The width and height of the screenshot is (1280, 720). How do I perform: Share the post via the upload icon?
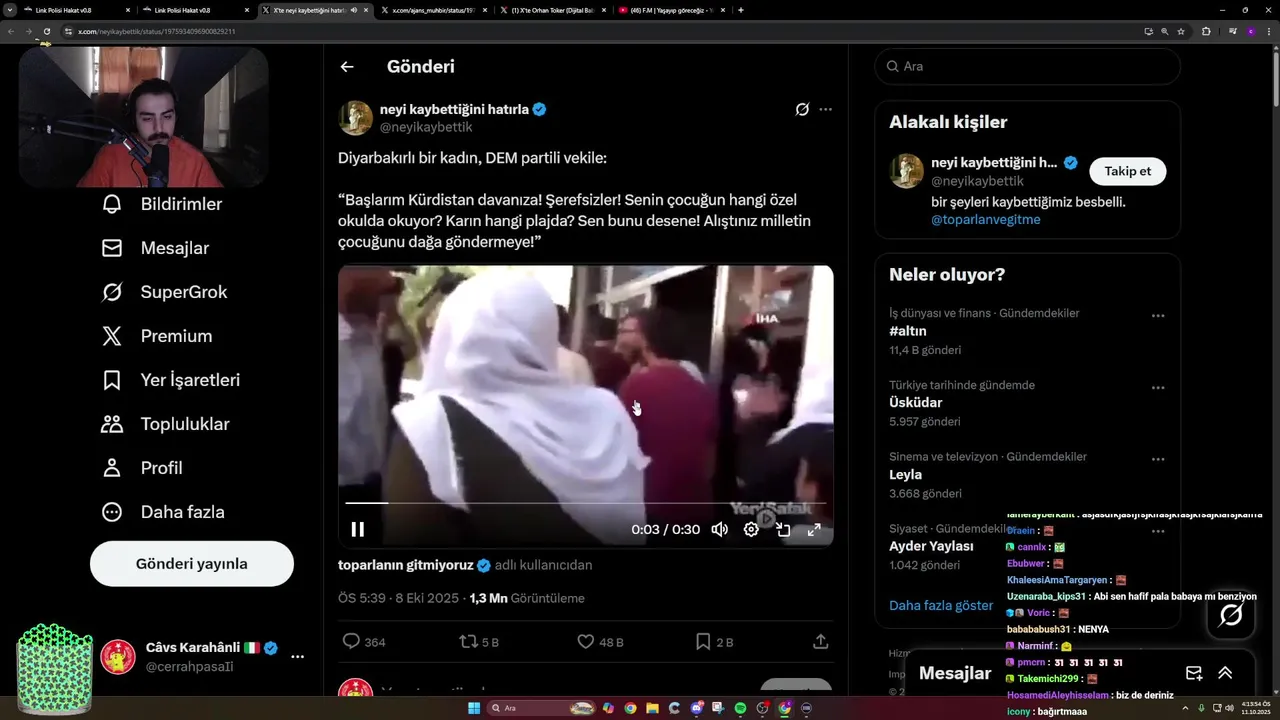pyautogui.click(x=820, y=641)
